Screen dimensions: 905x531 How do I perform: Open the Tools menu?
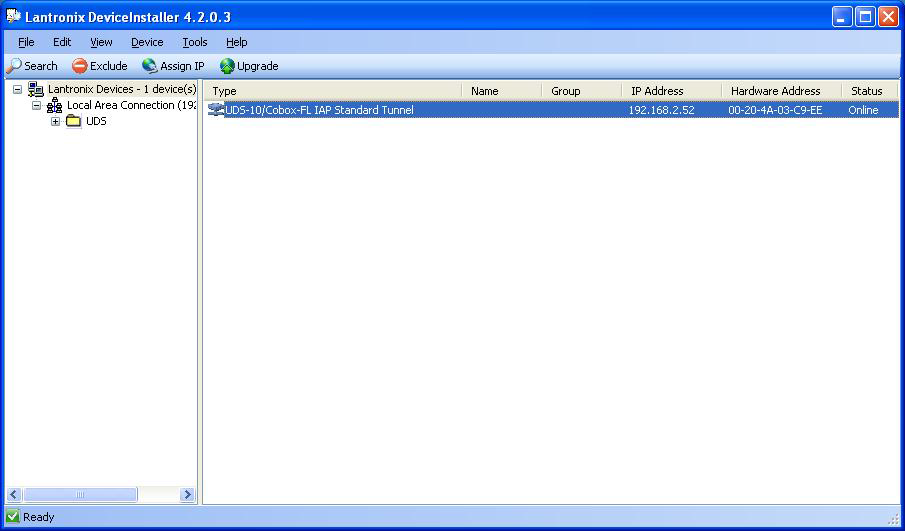[195, 42]
